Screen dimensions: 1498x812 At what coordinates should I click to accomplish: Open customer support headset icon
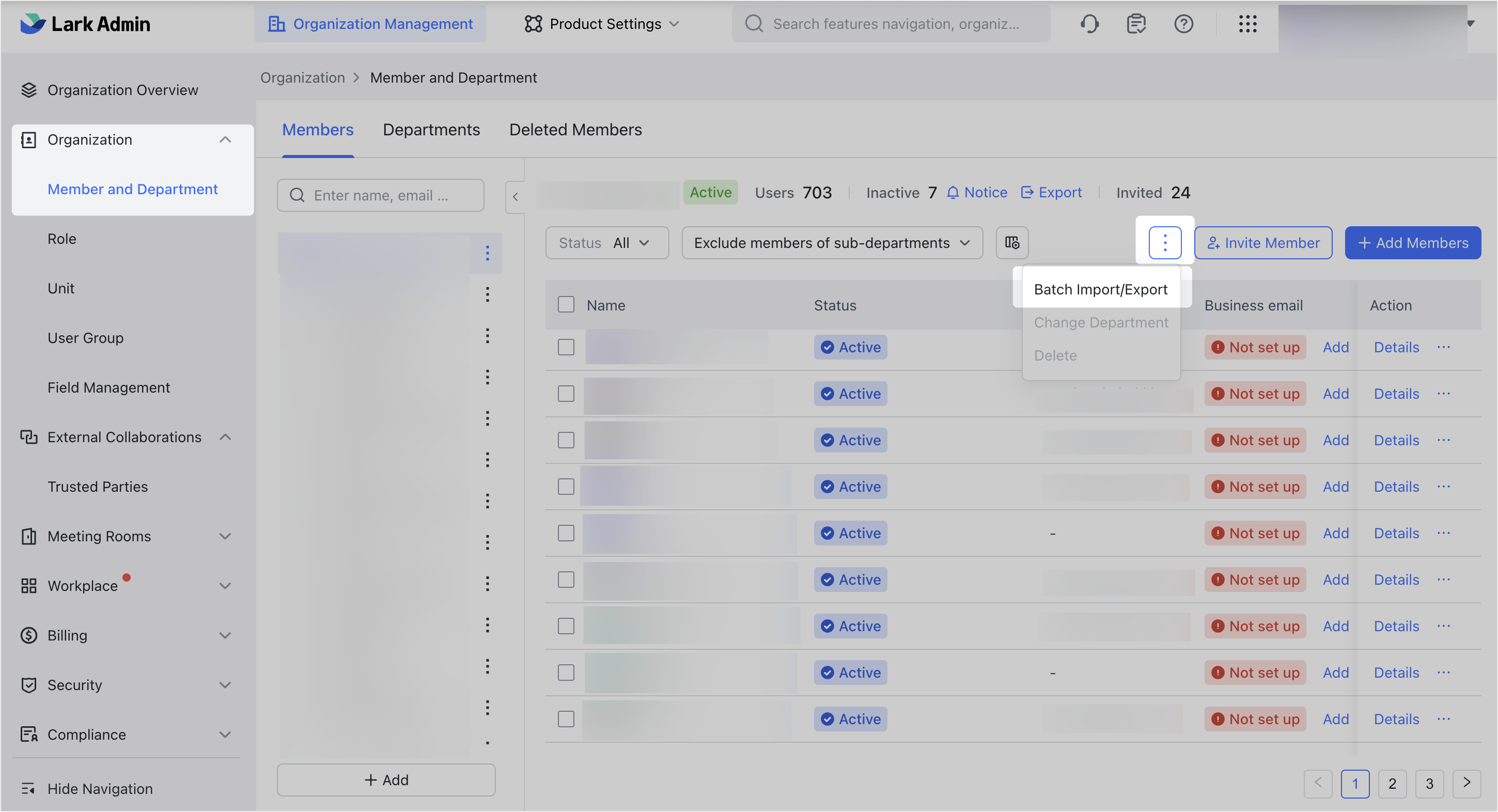(1089, 24)
